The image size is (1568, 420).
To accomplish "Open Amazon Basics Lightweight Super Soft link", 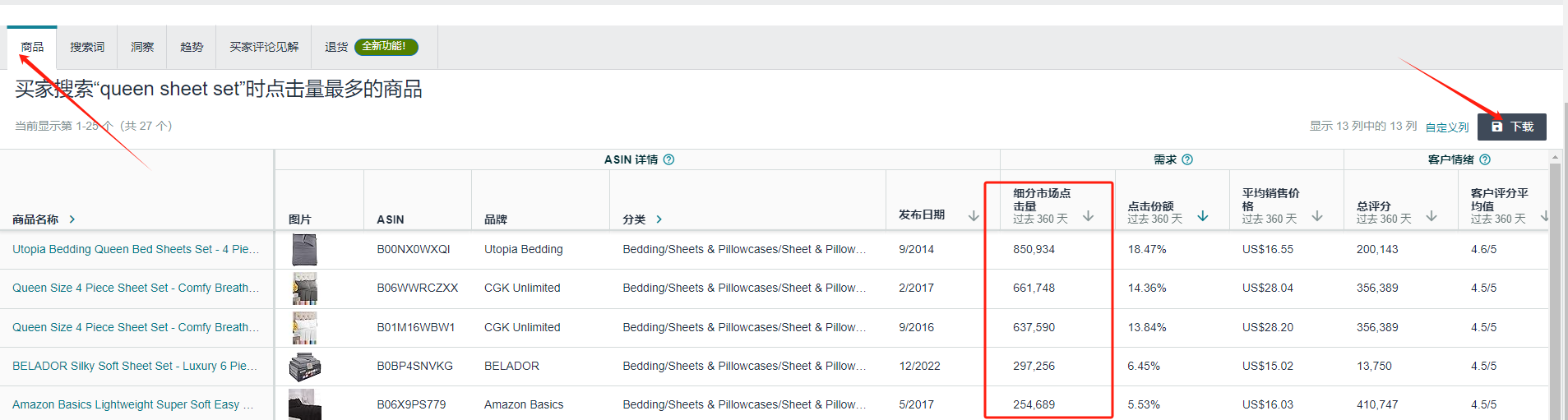I will tap(133, 404).
